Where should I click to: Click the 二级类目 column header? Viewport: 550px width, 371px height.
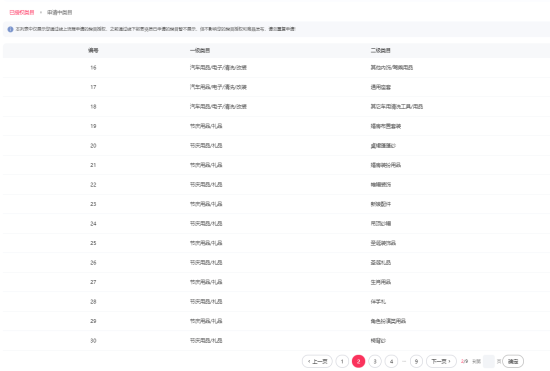(381, 50)
